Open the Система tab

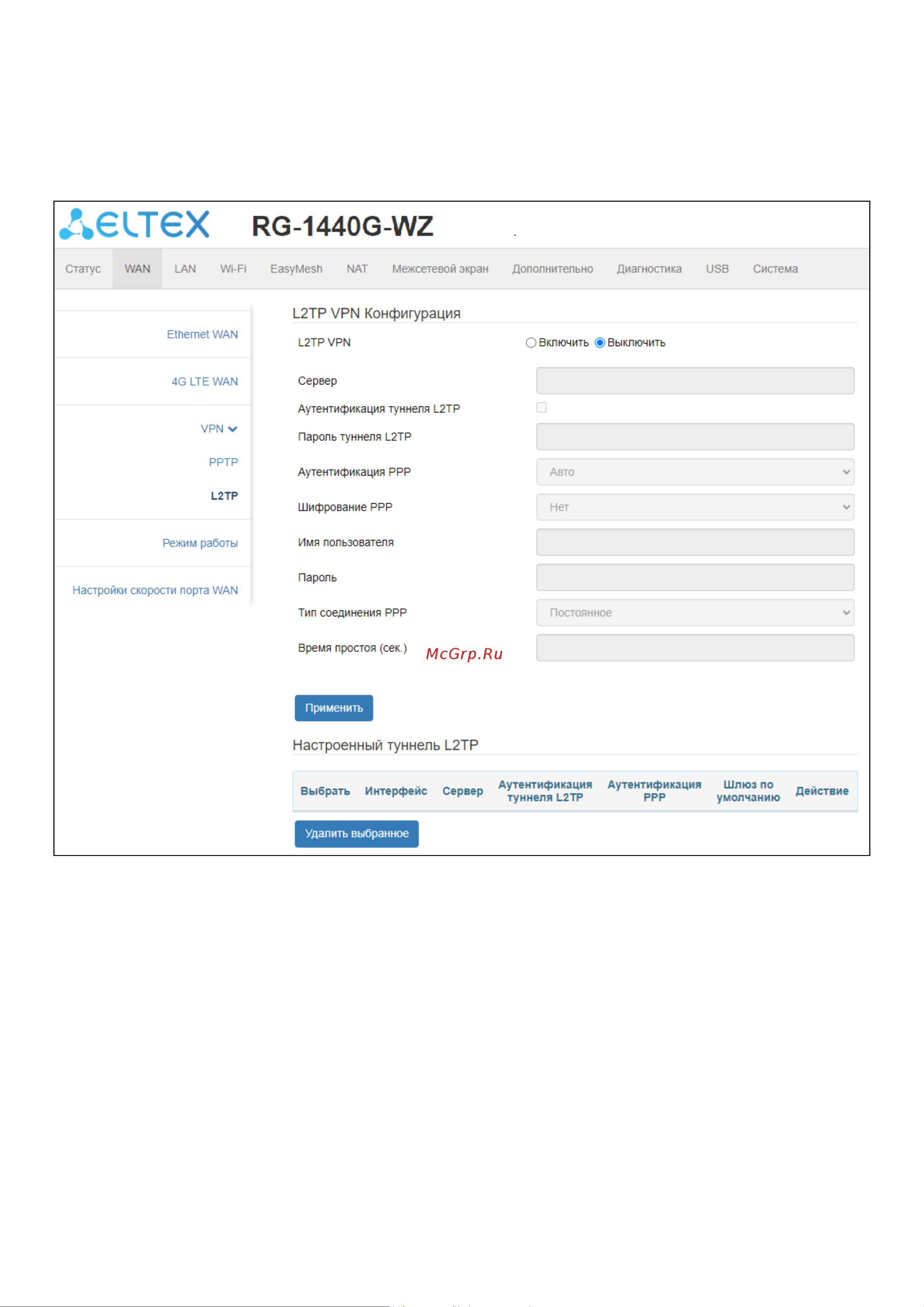775,269
